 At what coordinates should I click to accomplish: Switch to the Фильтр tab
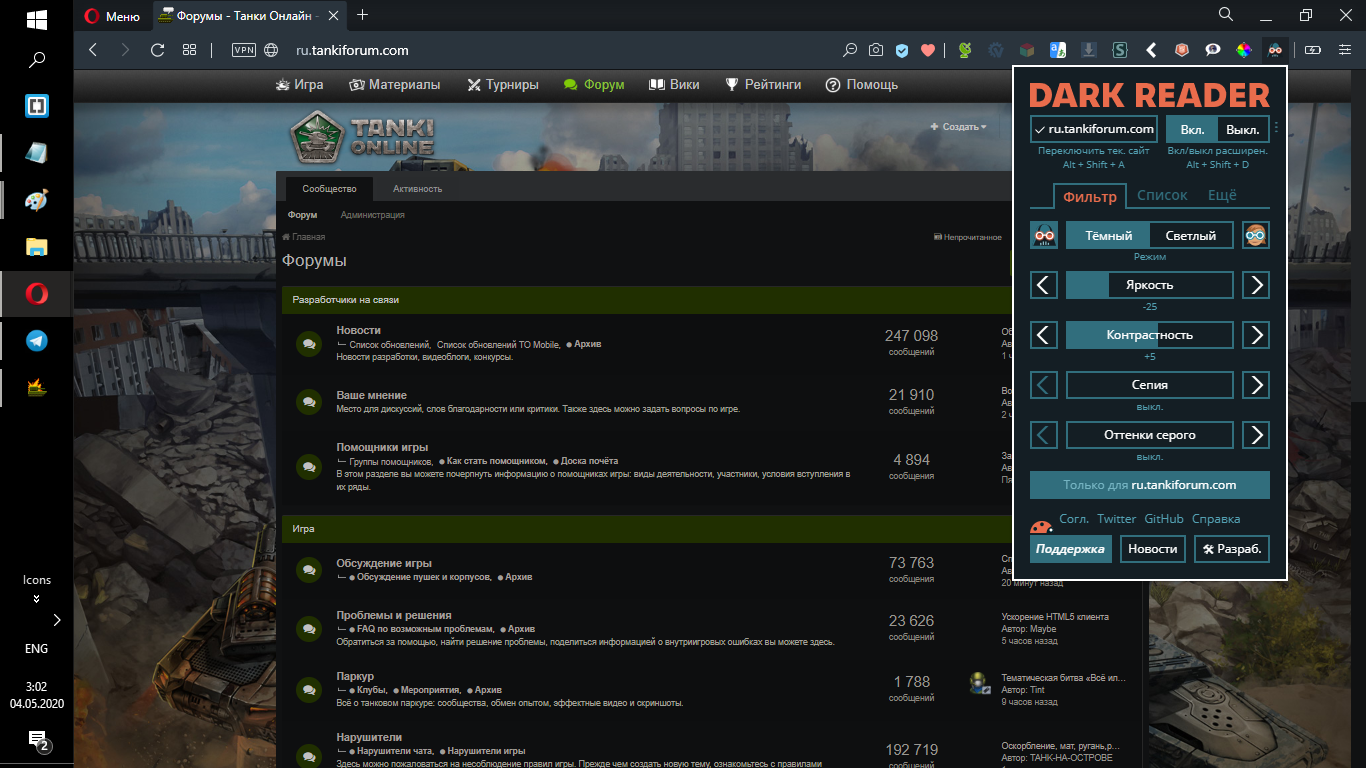(x=1090, y=196)
